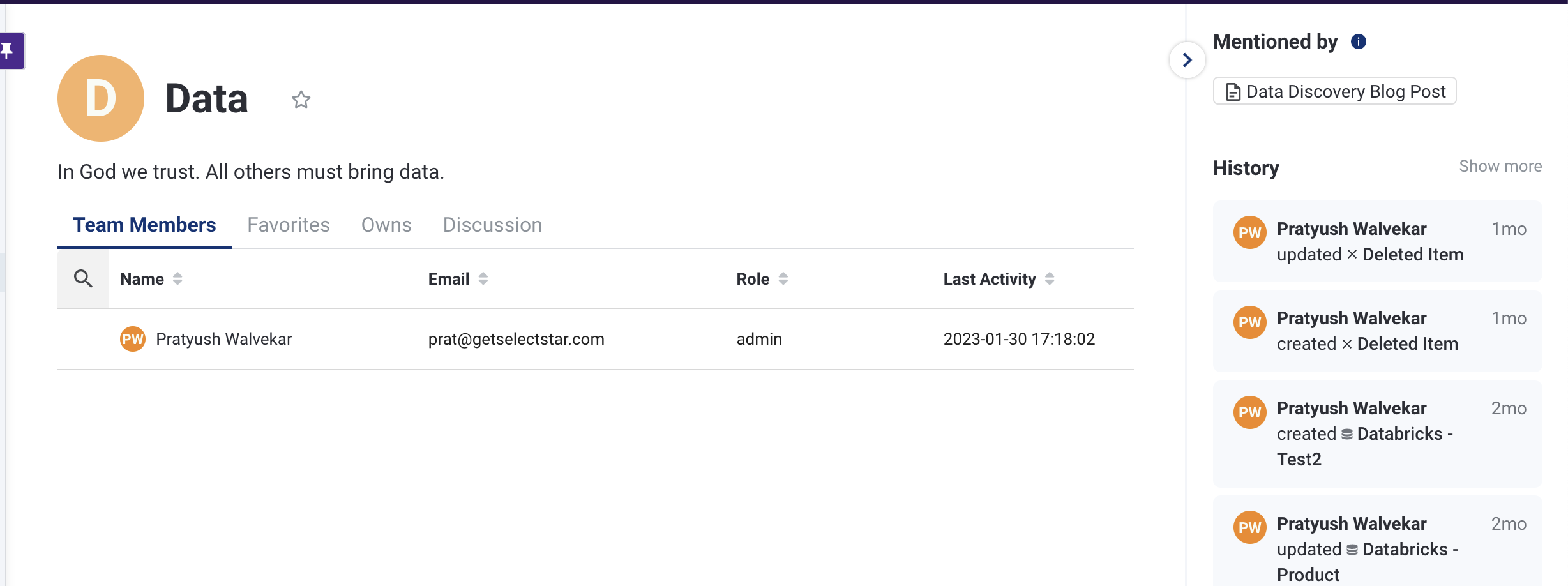Screen dimensions: 1568x586
Task: Click the Mentioned by info icon
Action: coord(1358,42)
